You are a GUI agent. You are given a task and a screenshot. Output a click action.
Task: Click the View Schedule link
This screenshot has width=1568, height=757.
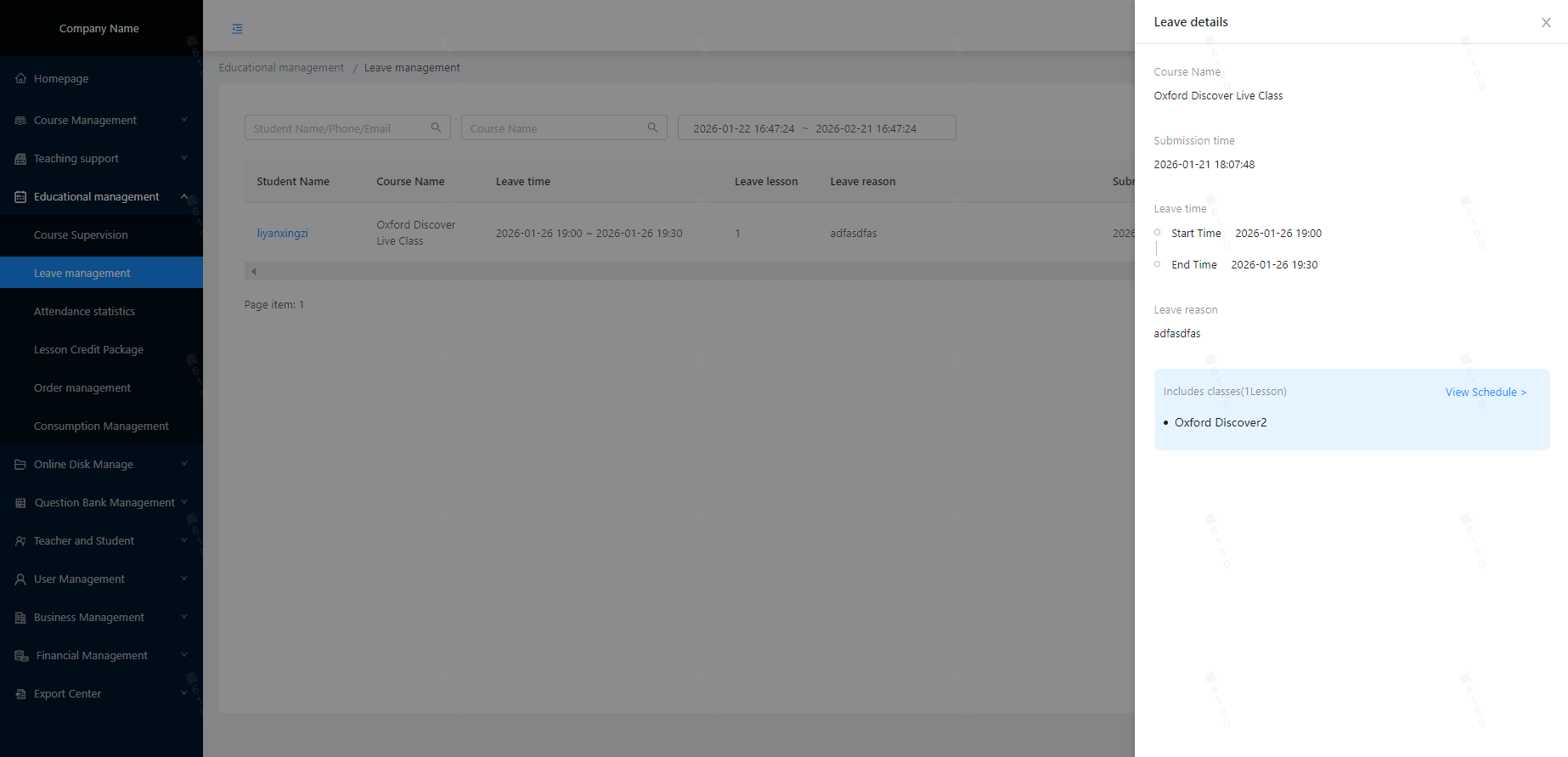pyautogui.click(x=1485, y=393)
